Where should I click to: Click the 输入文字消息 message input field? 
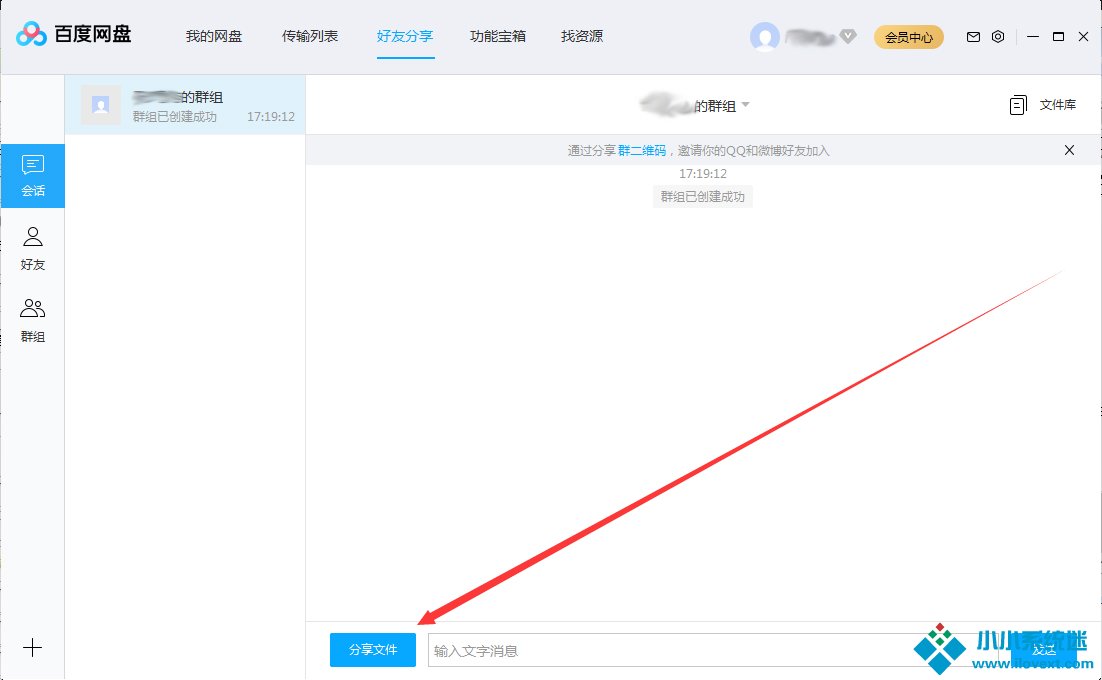pos(670,650)
